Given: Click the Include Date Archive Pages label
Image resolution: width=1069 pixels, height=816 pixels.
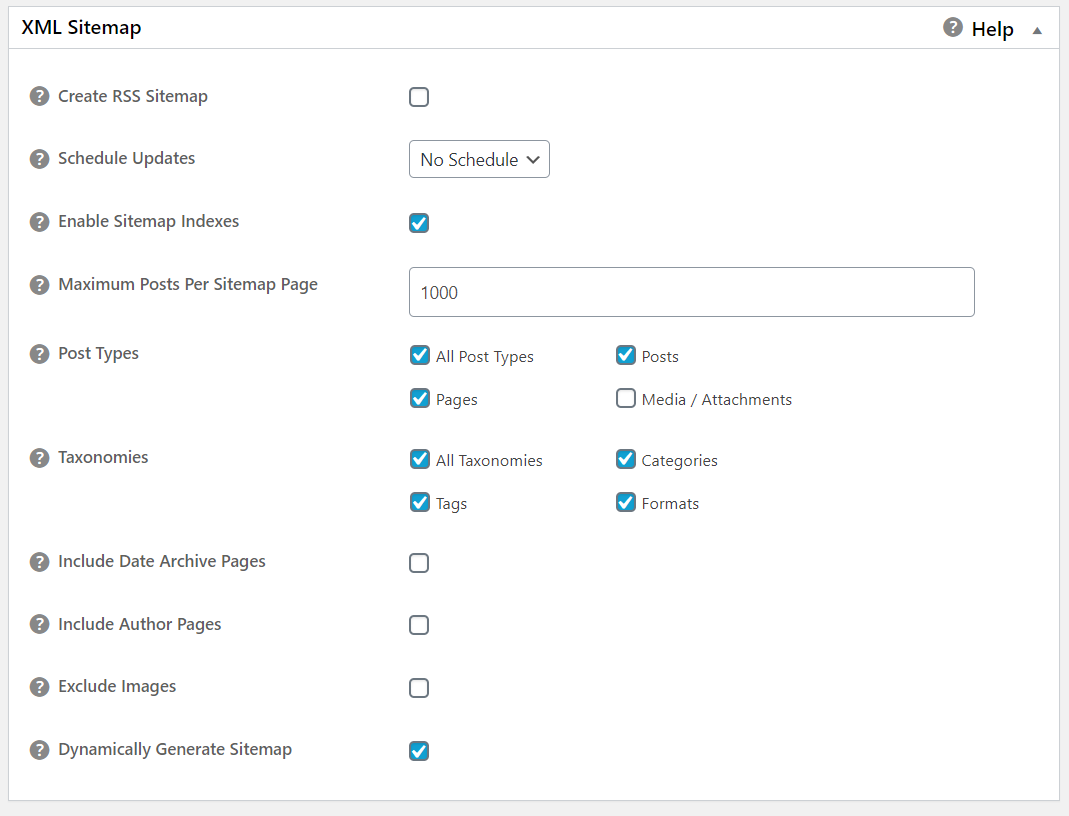Looking at the screenshot, I should 162,561.
